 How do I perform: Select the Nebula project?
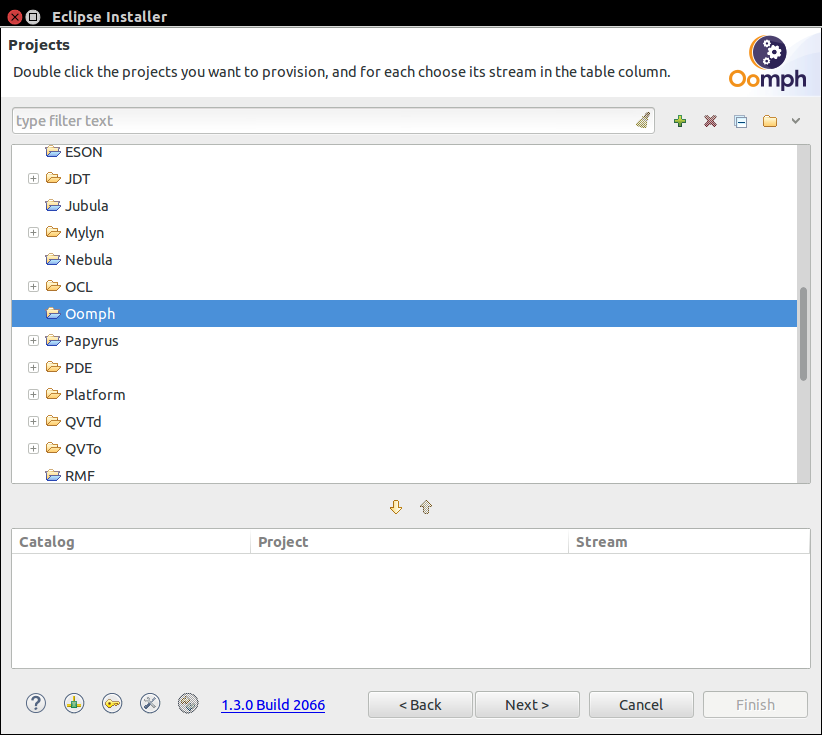click(89, 260)
